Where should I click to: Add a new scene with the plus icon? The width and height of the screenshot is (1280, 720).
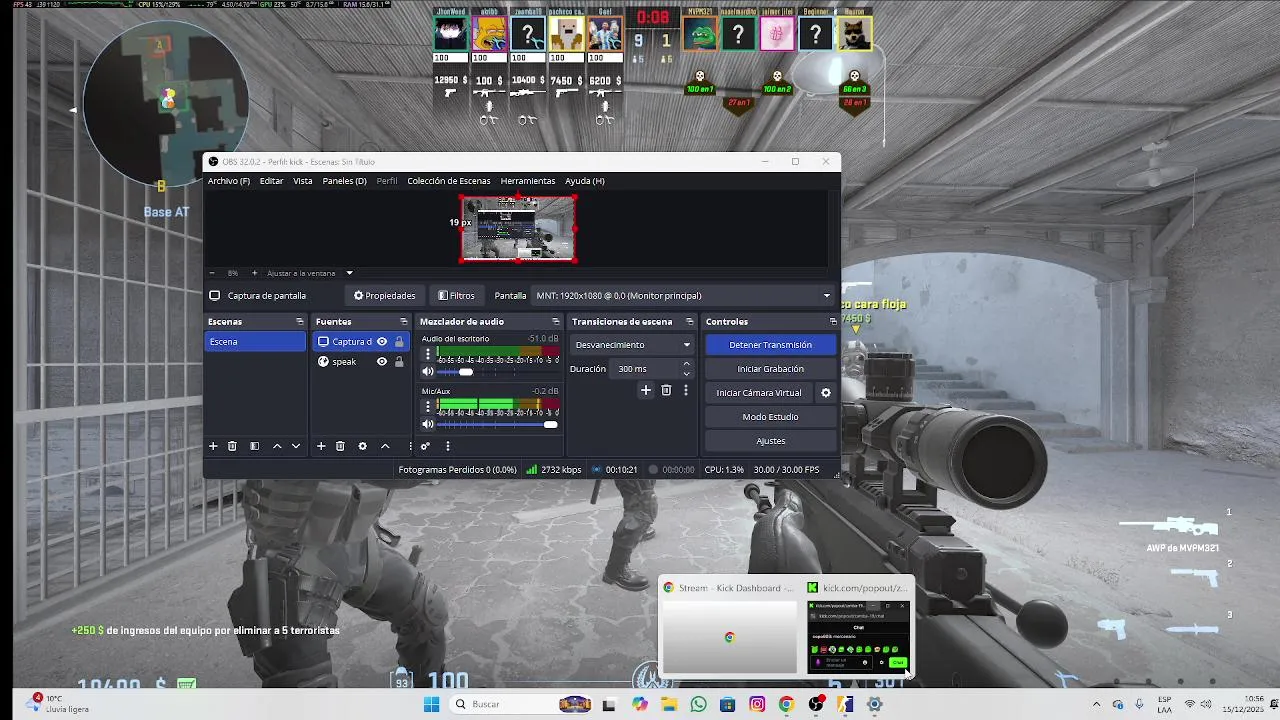point(213,446)
